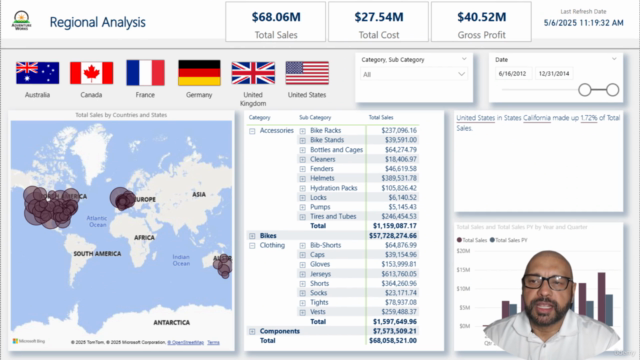The width and height of the screenshot is (640, 360).
Task: Collapse the Accessories category row
Action: tap(252, 131)
